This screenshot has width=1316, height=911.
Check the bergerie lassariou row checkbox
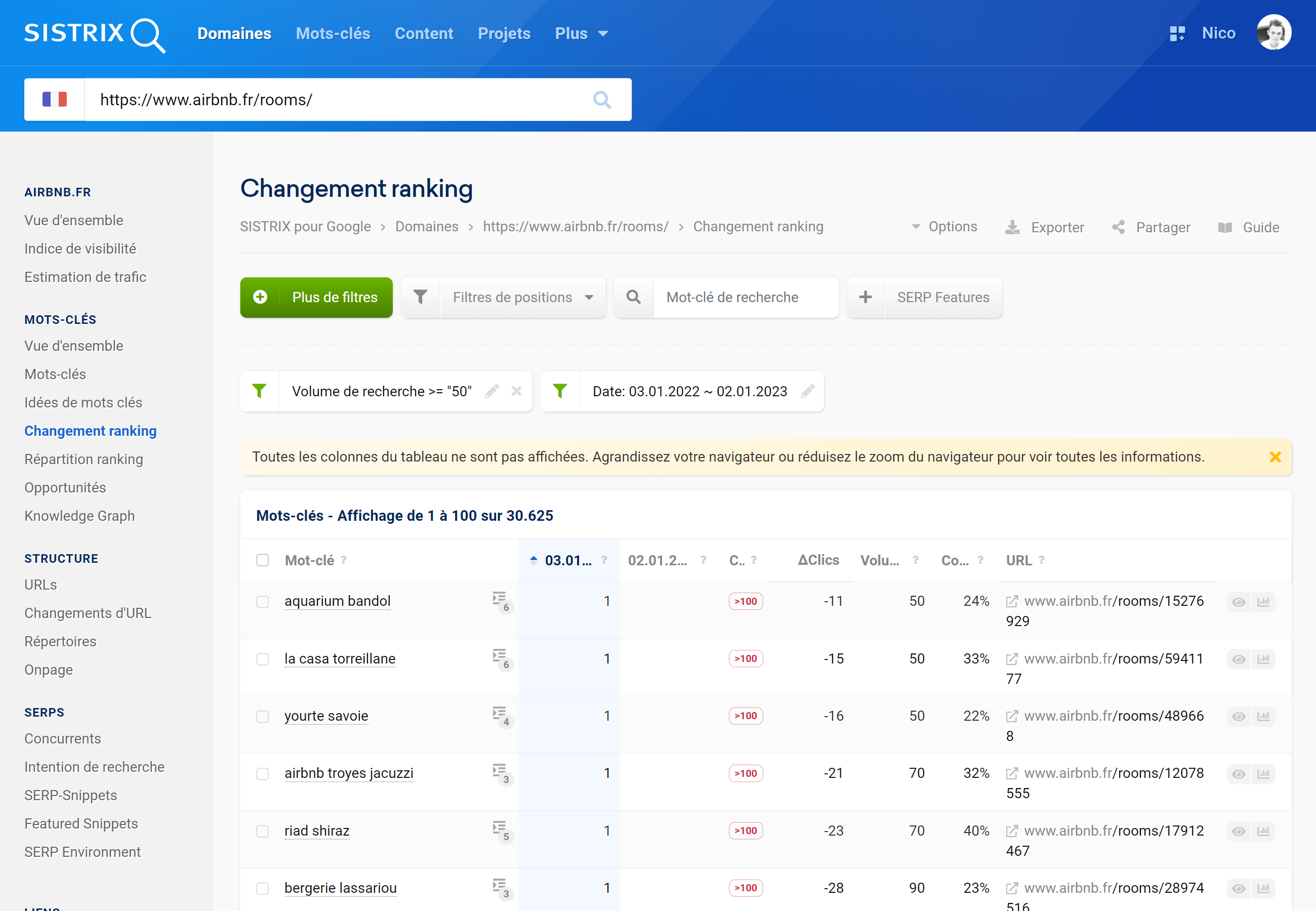(263, 889)
